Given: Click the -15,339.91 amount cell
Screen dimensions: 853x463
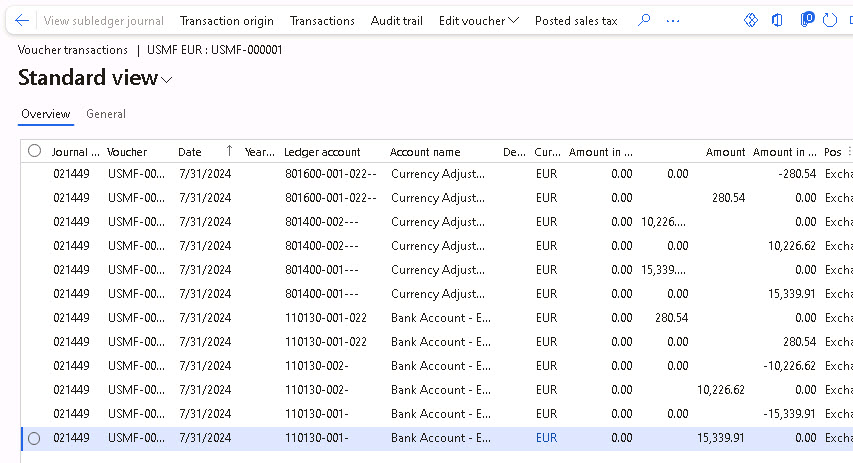Looking at the screenshot, I should tap(789, 414).
